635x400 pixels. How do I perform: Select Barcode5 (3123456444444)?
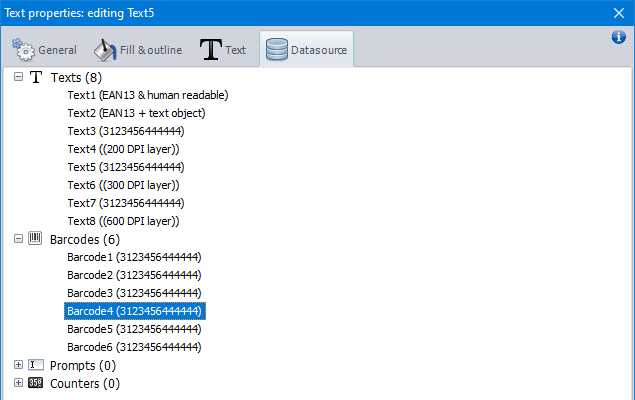click(134, 329)
